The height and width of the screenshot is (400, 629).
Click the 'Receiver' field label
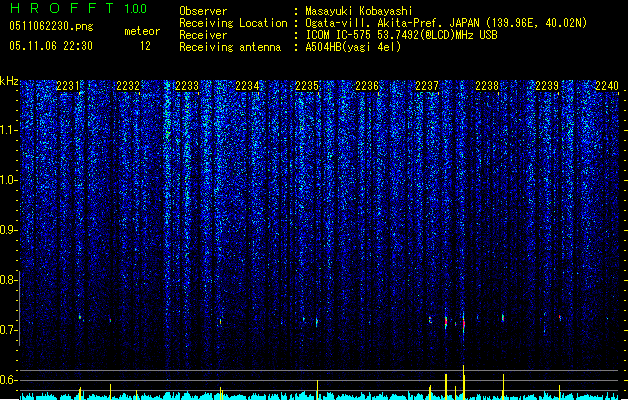point(203,35)
